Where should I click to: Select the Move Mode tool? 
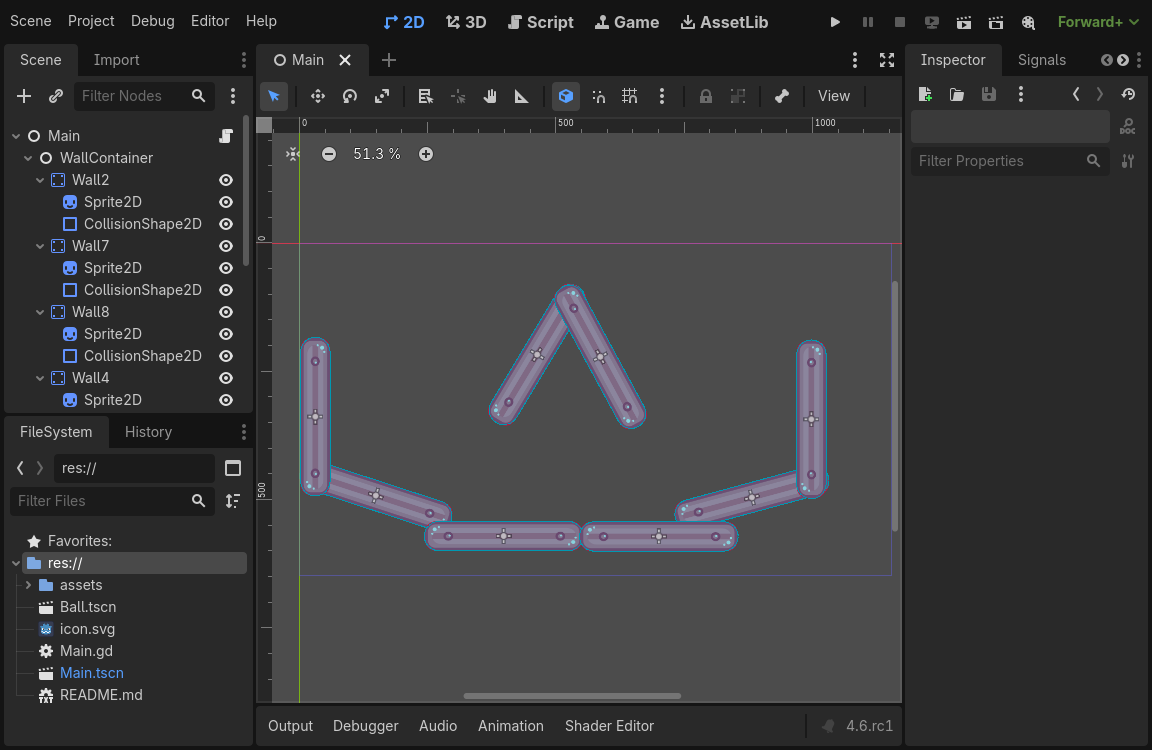click(x=318, y=96)
